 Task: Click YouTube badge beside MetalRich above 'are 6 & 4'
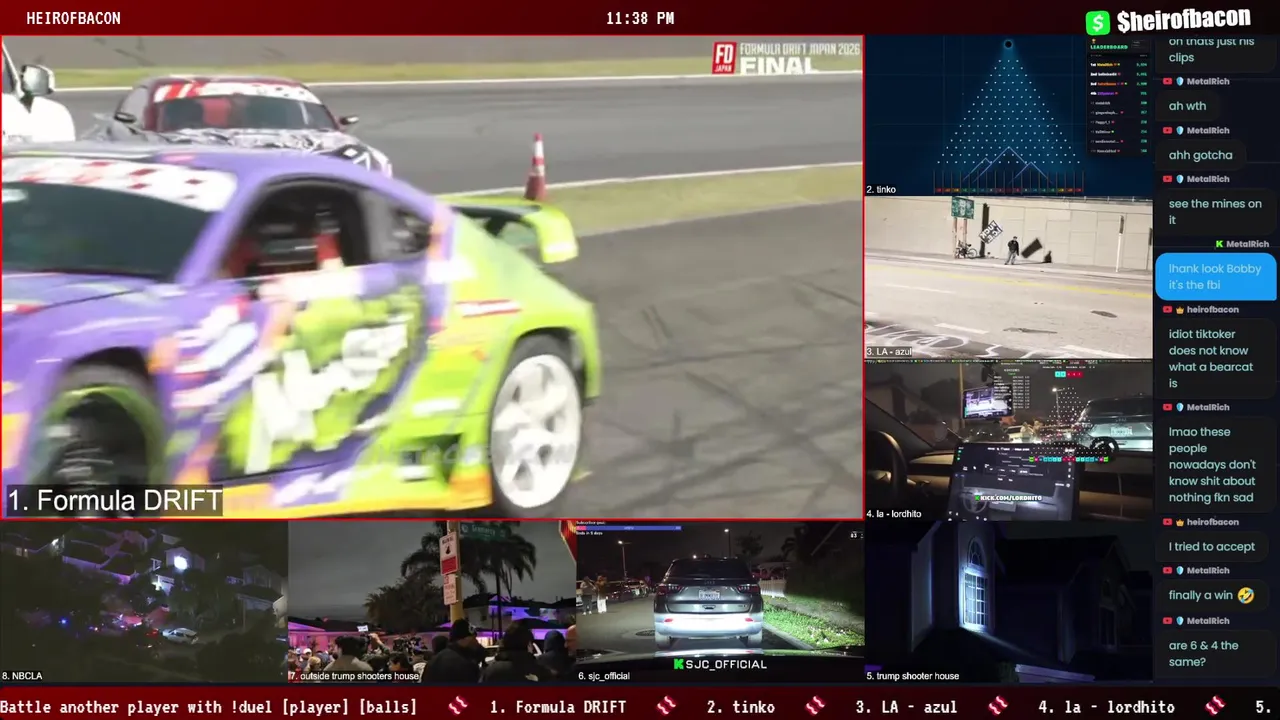1167,620
